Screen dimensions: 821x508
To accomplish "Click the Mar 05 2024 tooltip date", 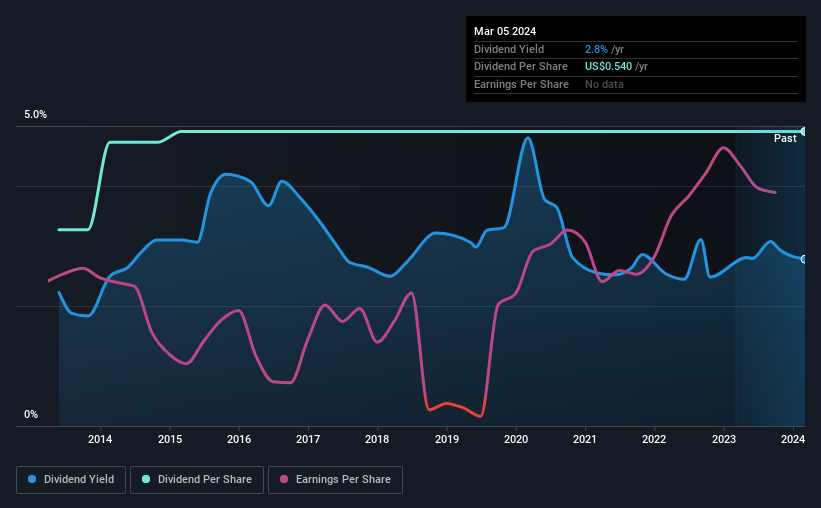I will pos(505,31).
